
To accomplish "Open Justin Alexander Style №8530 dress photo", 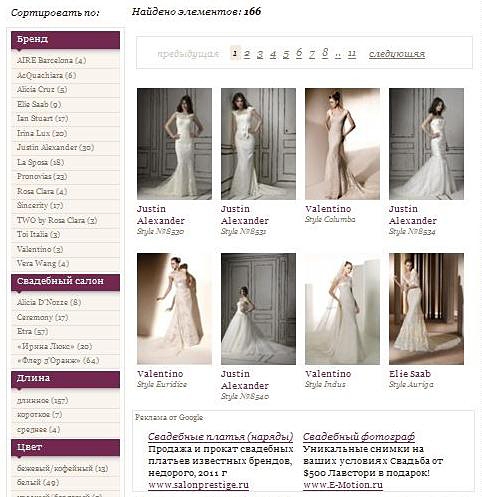I will coord(174,144).
